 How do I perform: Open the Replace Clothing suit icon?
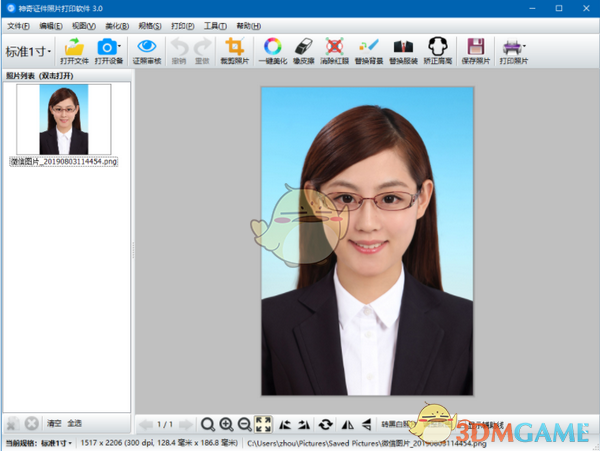403,47
